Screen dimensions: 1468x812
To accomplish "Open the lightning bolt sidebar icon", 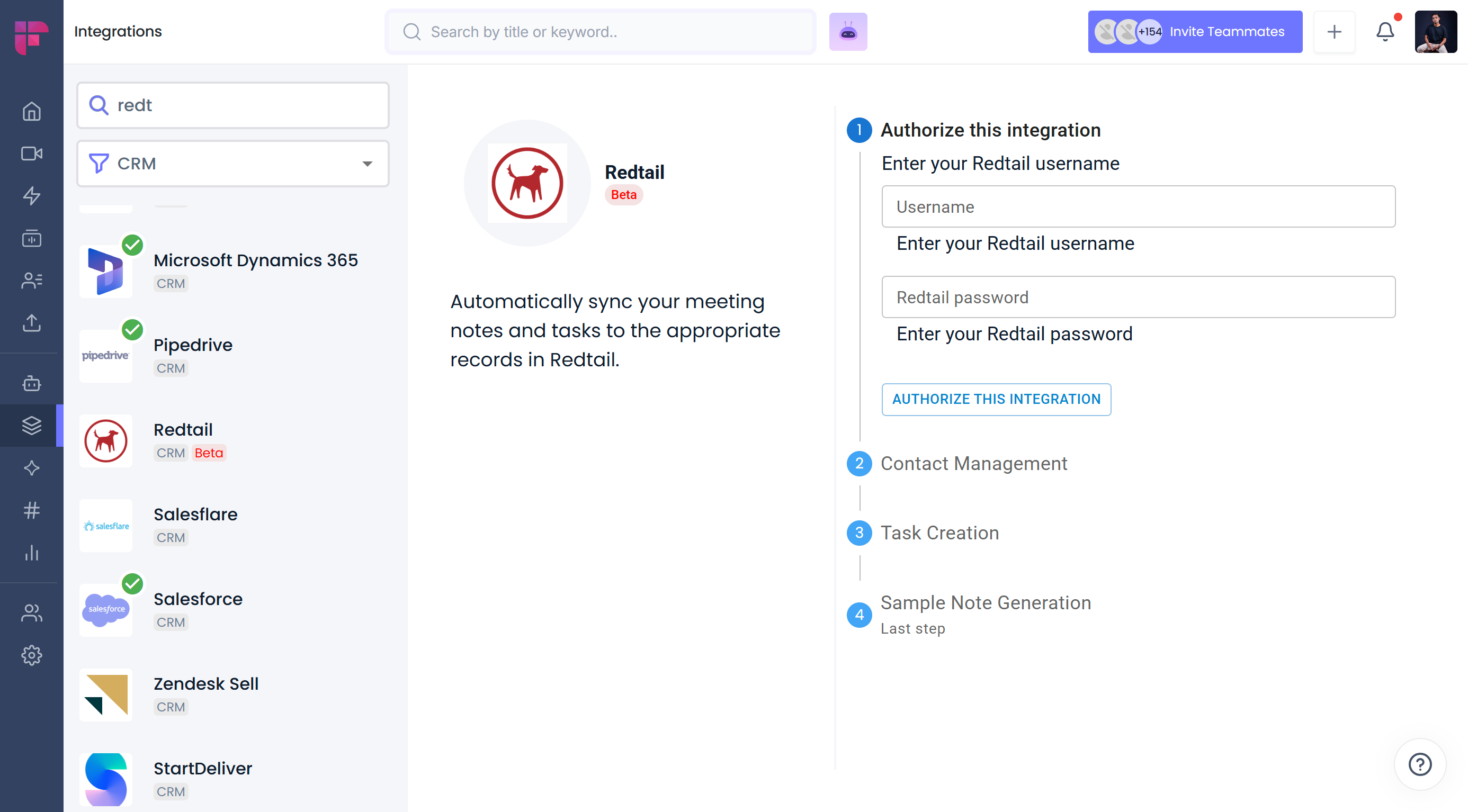I will tap(31, 196).
